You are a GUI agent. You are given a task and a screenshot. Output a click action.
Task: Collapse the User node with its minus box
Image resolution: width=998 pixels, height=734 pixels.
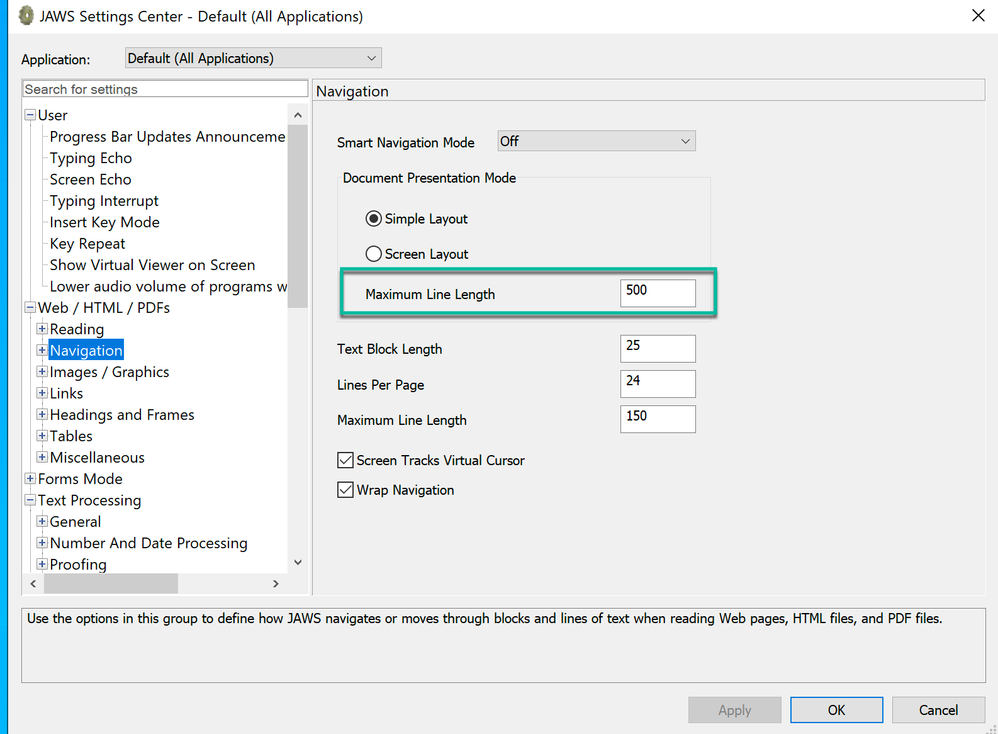tap(30, 115)
